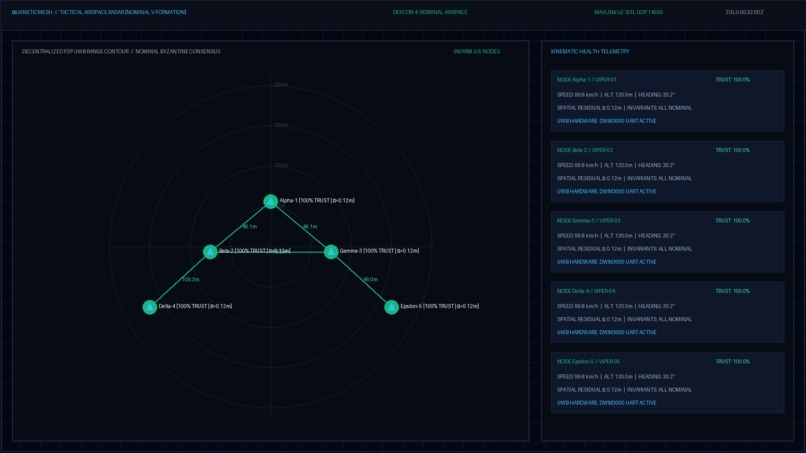
Task: Click the SPEED 99.8 km/h line in Gamma-3 card
Action: [x=616, y=236]
